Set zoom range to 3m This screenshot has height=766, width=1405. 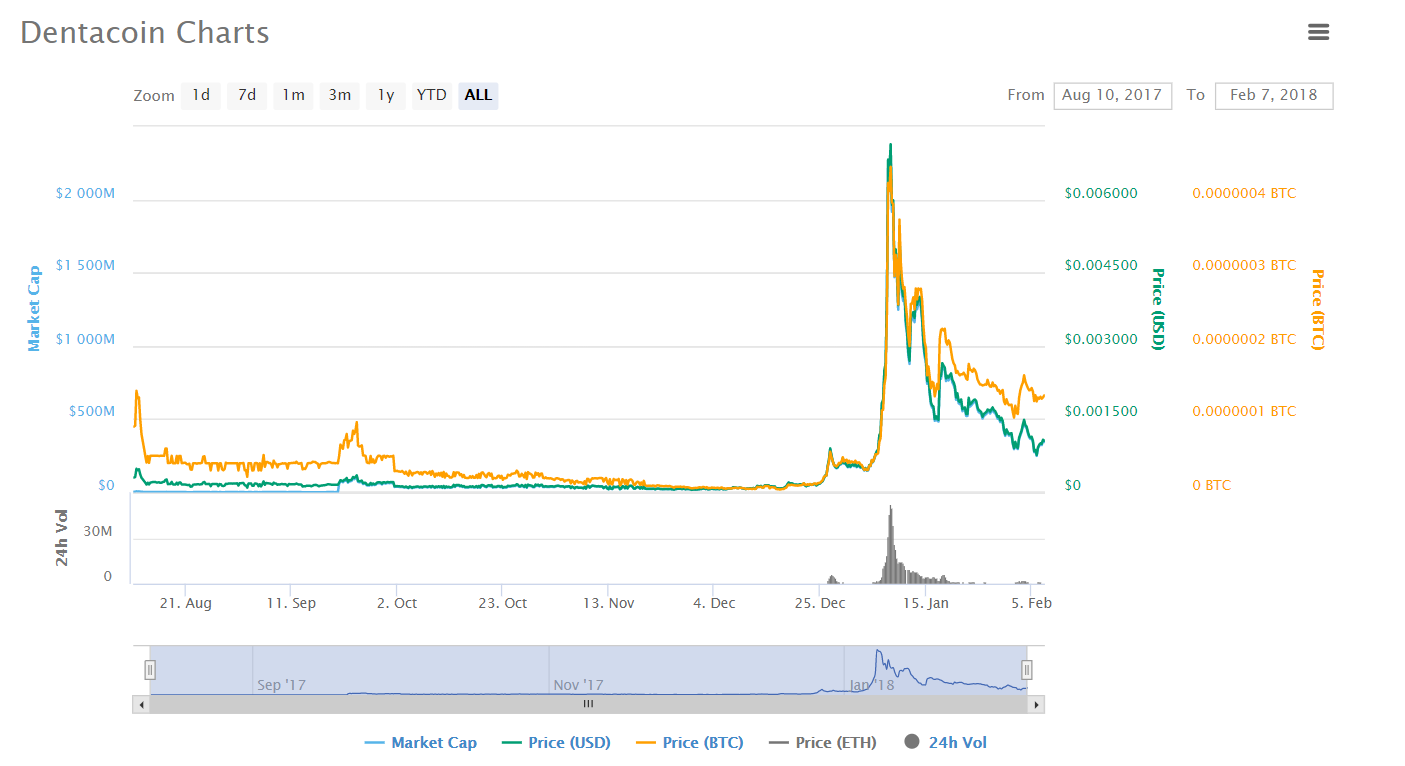click(340, 95)
